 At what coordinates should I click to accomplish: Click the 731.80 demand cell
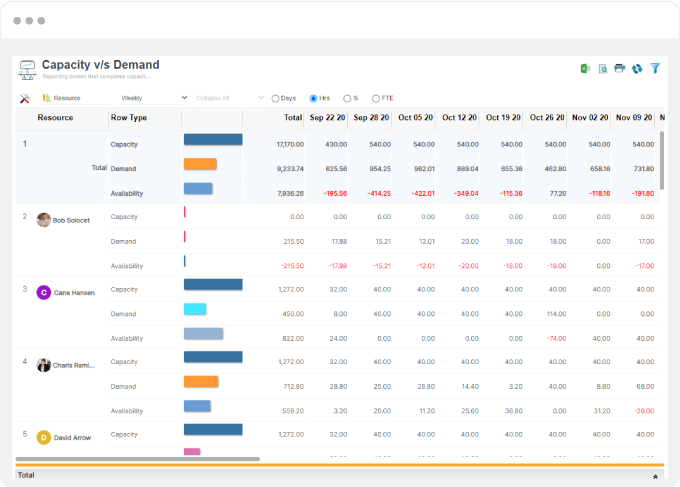click(x=644, y=169)
